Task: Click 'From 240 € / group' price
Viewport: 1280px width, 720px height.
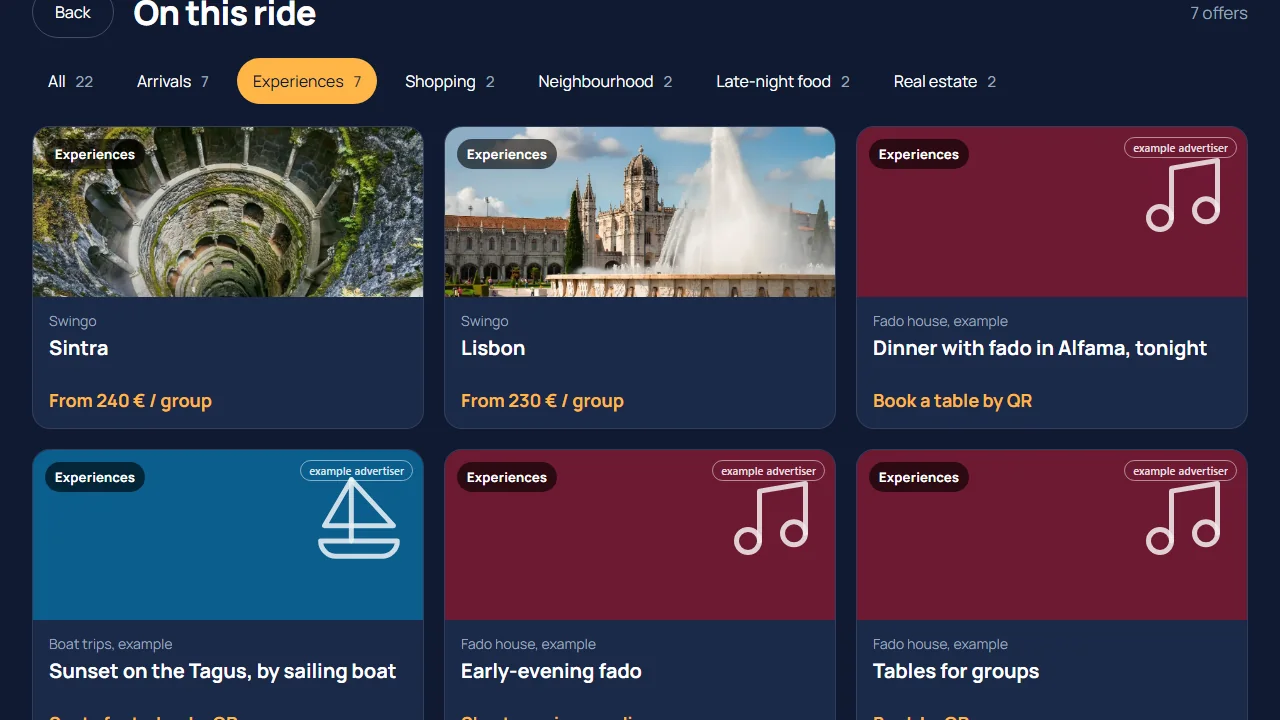Action: (x=130, y=401)
